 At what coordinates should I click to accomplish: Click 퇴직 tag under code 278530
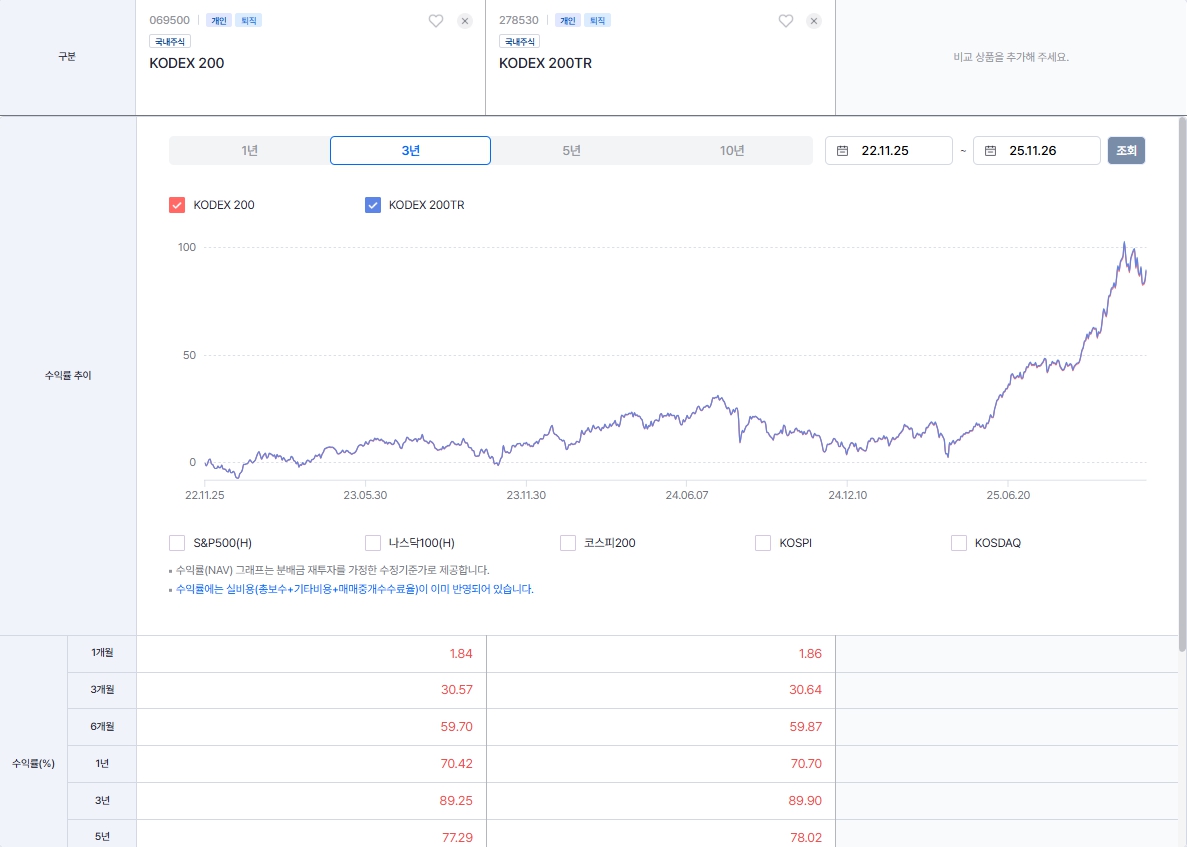coord(598,20)
